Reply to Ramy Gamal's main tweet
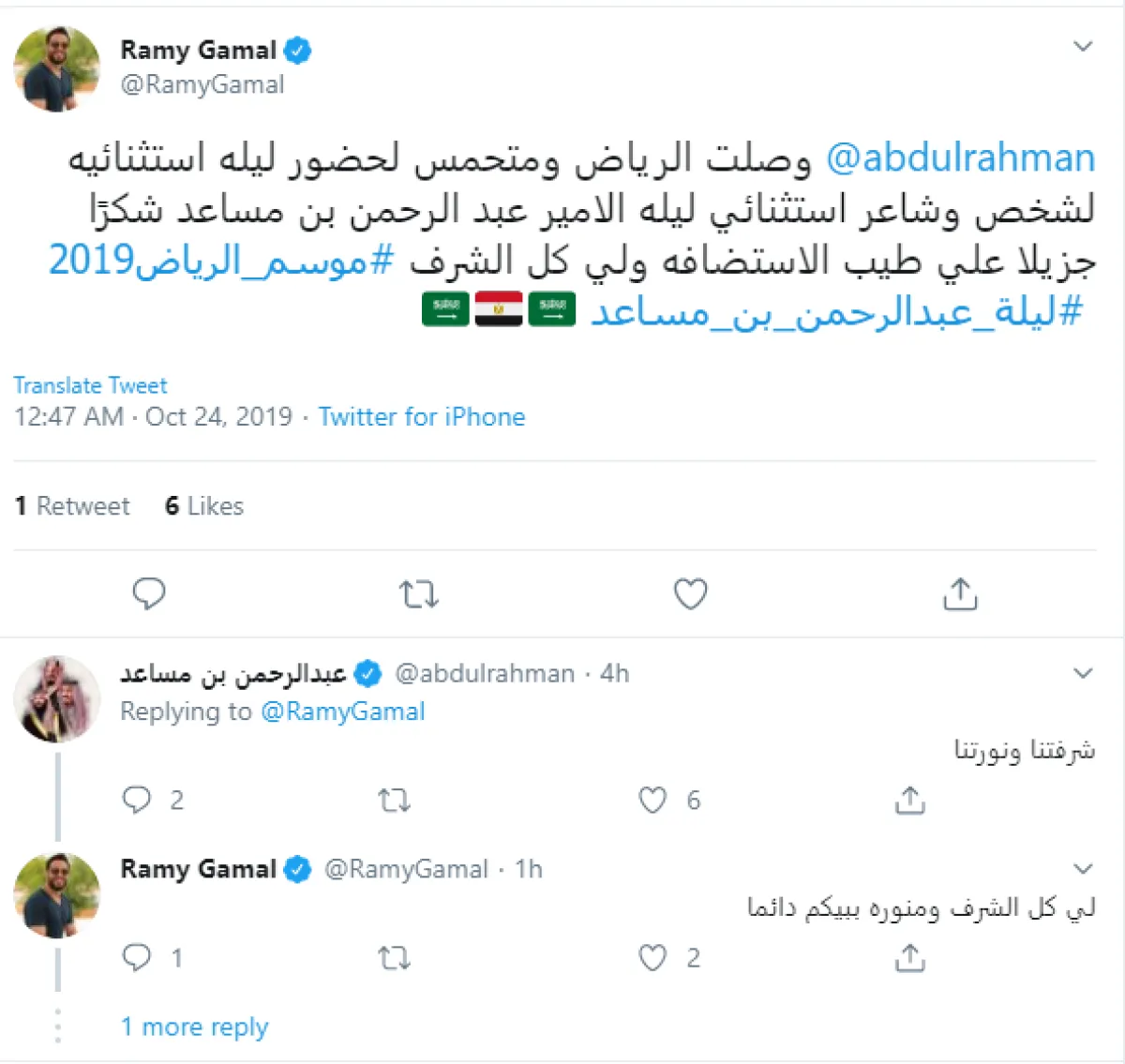The height and width of the screenshot is (1064, 1125). (149, 594)
